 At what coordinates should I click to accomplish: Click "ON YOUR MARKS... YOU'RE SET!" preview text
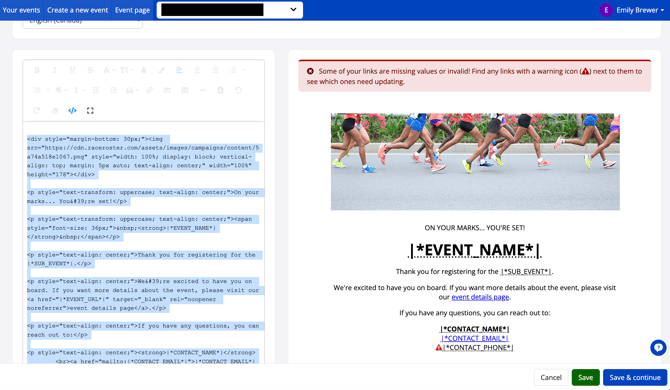pos(475,228)
